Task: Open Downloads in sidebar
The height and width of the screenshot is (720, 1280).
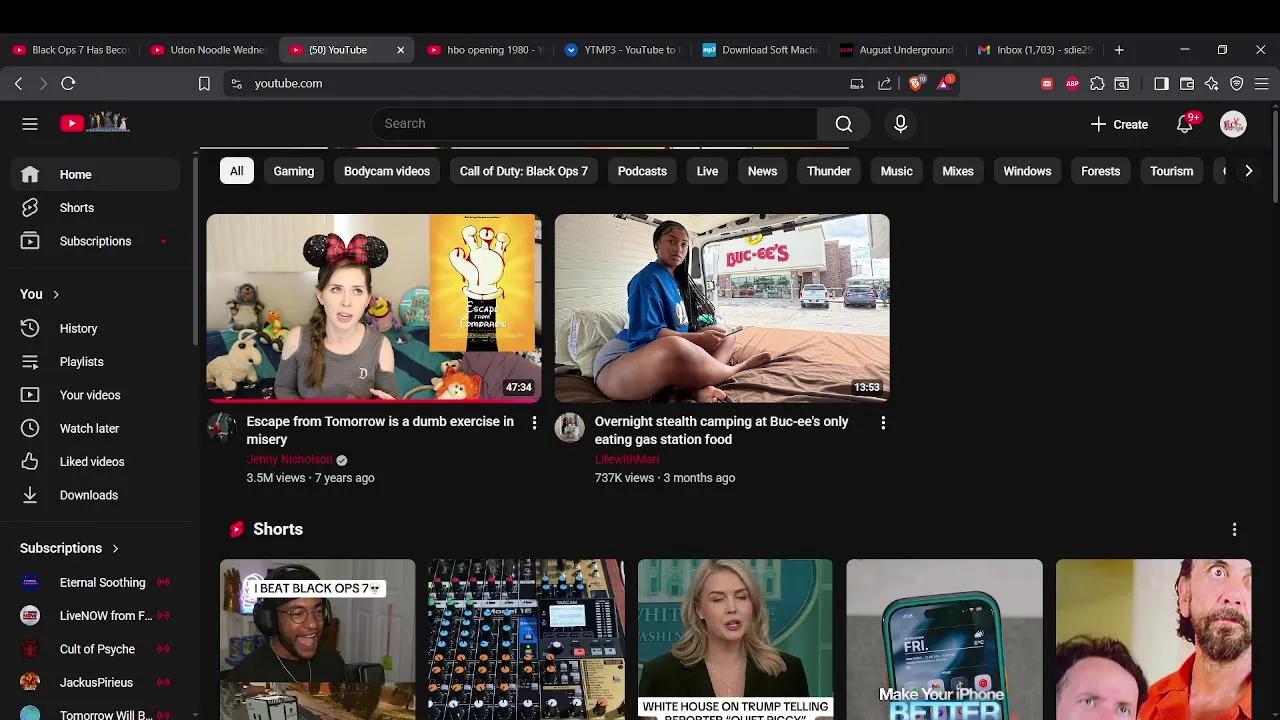Action: pyautogui.click(x=97, y=495)
